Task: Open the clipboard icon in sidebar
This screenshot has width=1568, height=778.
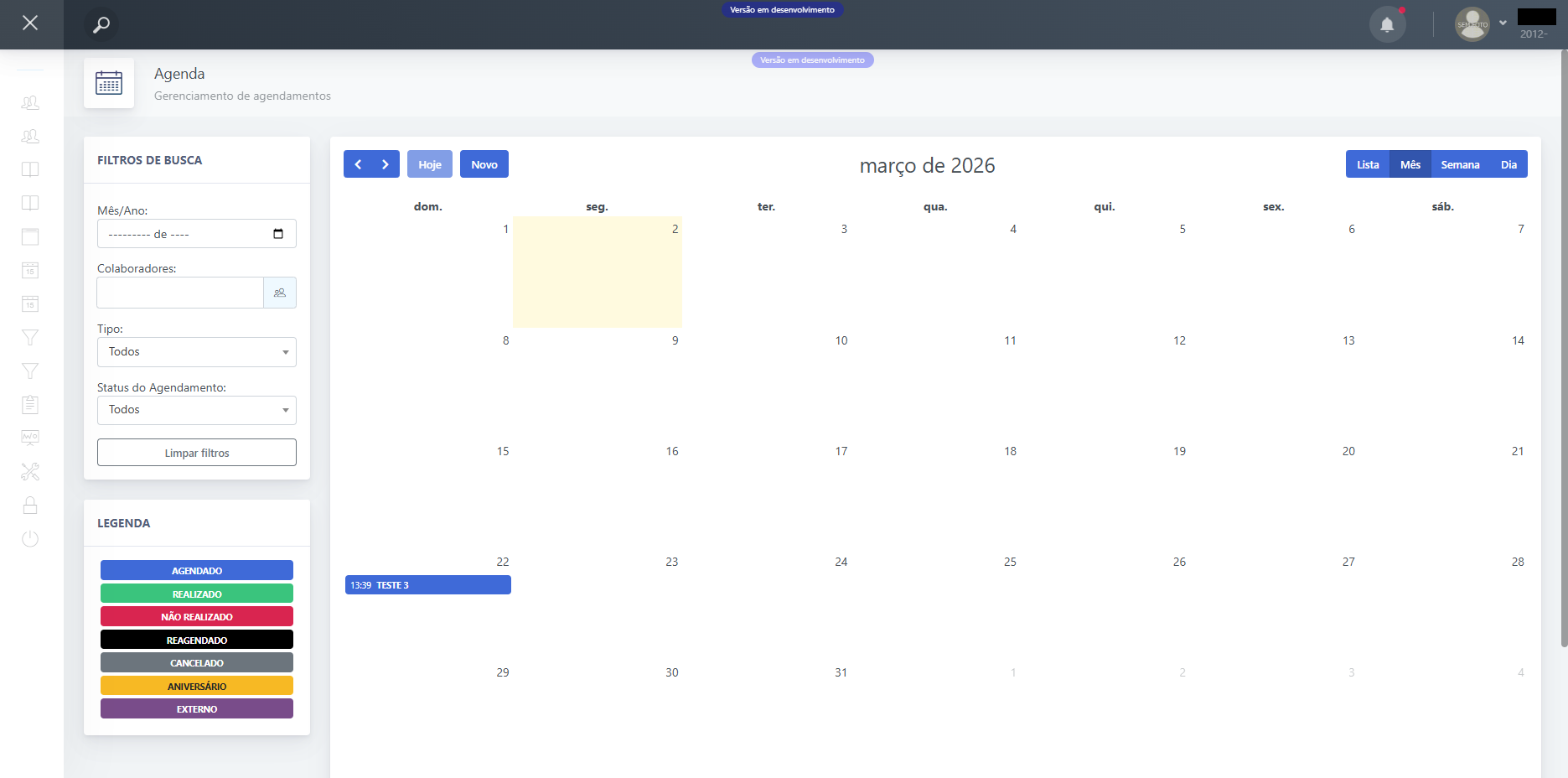Action: point(30,405)
